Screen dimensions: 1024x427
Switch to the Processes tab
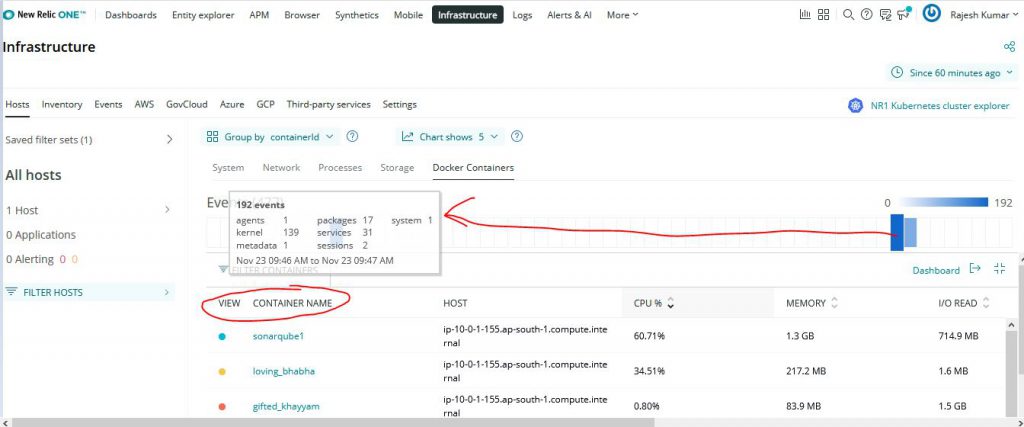[340, 168]
